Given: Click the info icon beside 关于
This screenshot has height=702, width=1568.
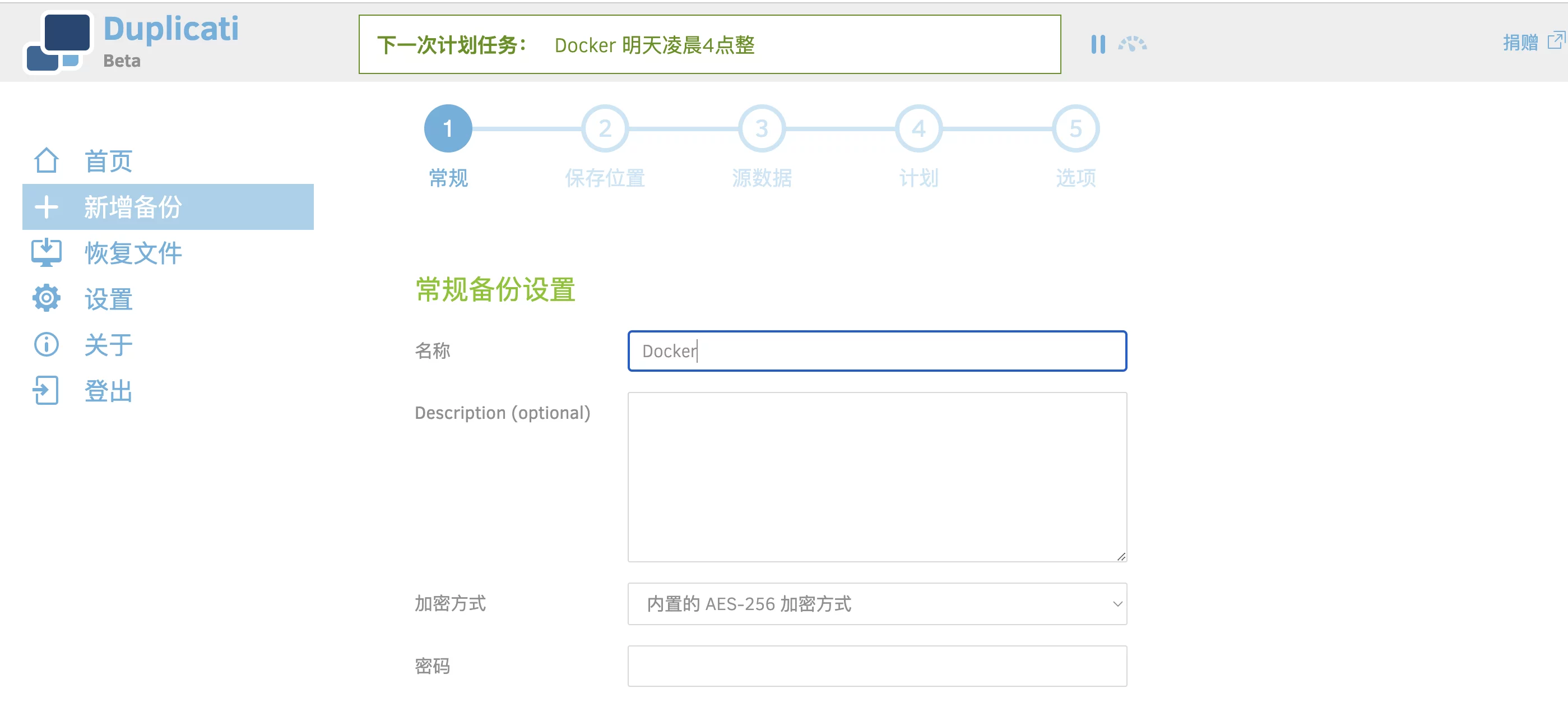Looking at the screenshot, I should (47, 345).
